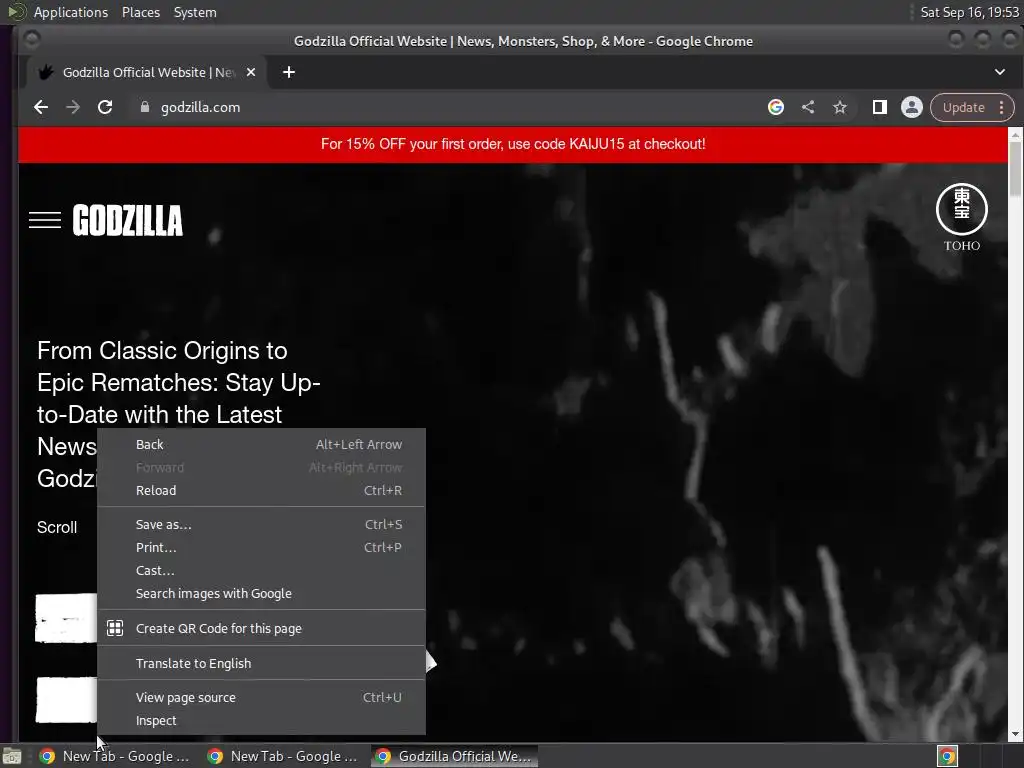Open the Google icon in address bar
Viewport: 1024px width, 768px height.
[x=775, y=107]
